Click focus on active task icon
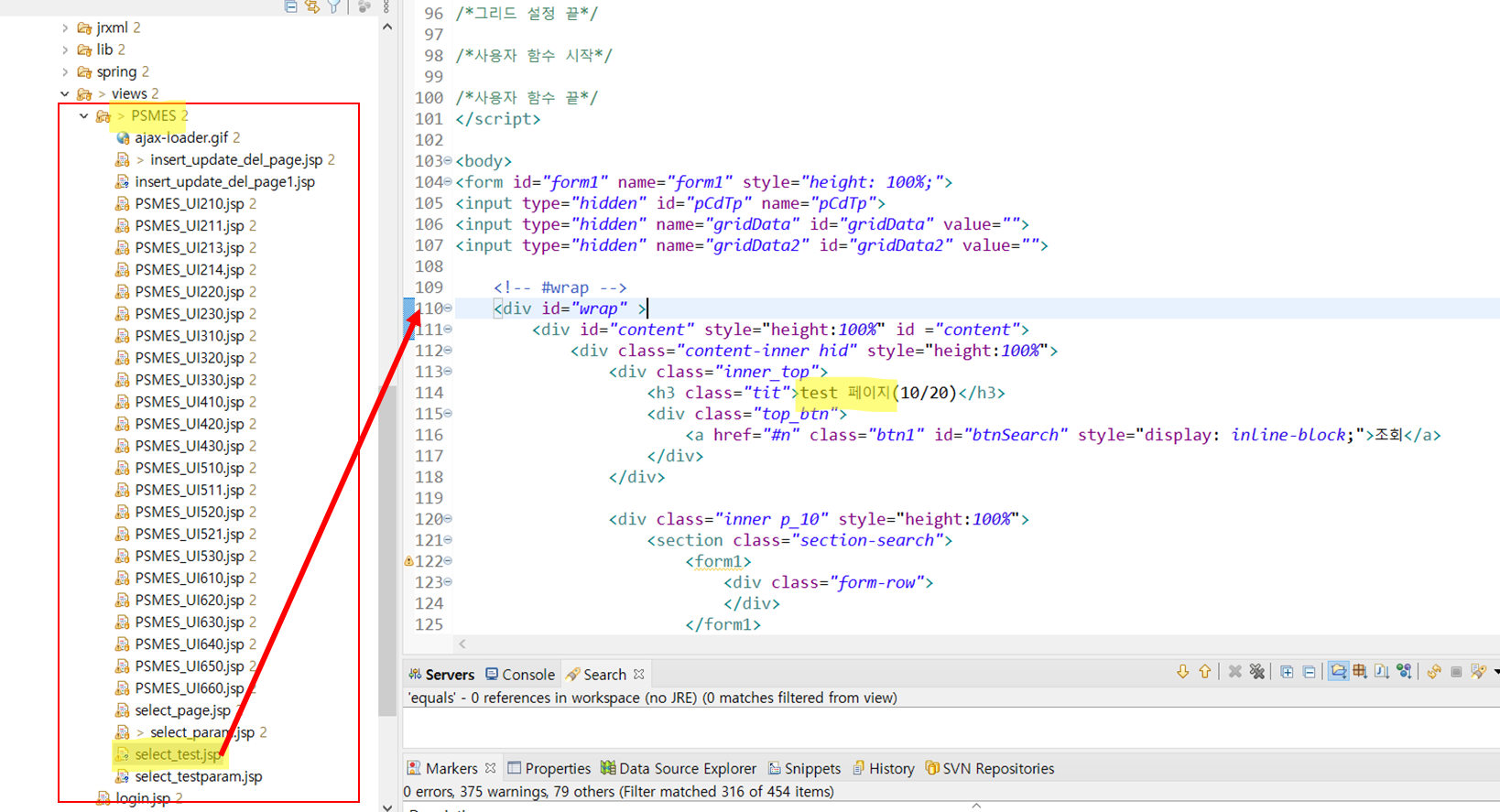Image resolution: width=1500 pixels, height=812 pixels. [364, 6]
